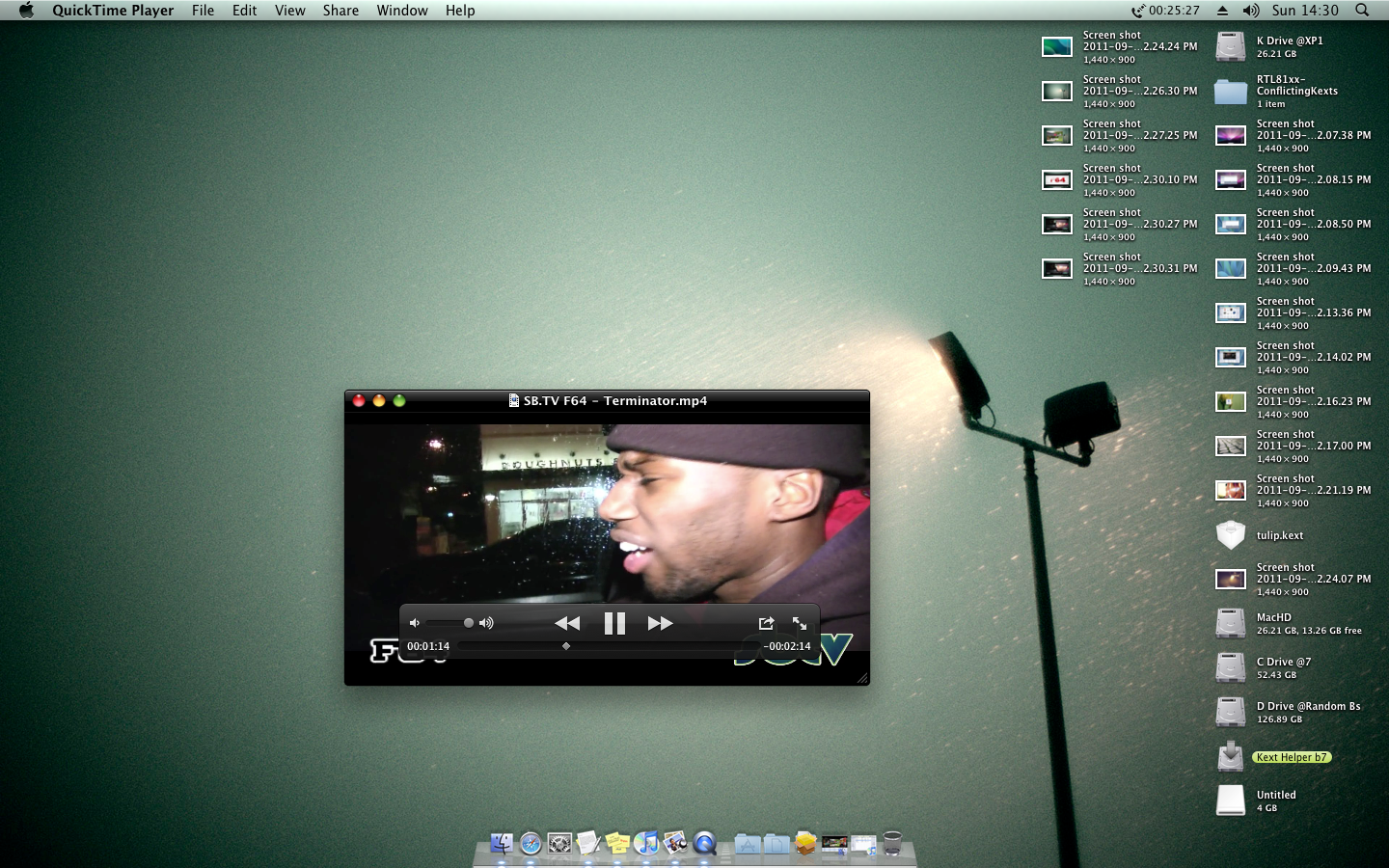Select the screenshot taken at 2.16.23 PM
1389x868 pixels.
click(1231, 401)
